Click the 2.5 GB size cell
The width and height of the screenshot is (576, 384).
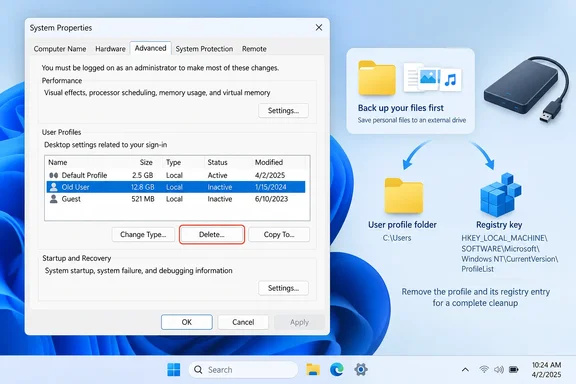pyautogui.click(x=143, y=175)
